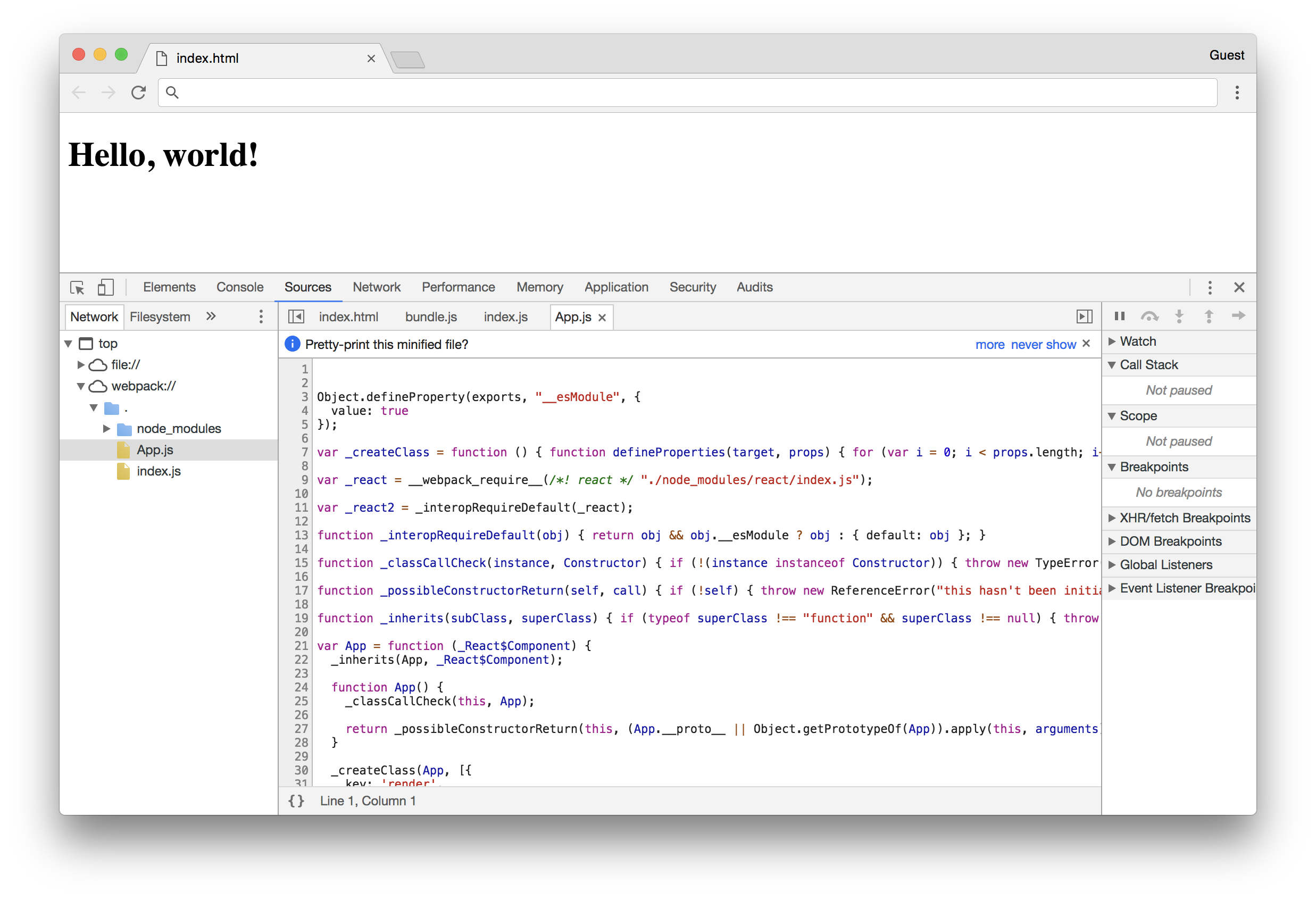Hide the navigator sidebar icon

pos(296,316)
